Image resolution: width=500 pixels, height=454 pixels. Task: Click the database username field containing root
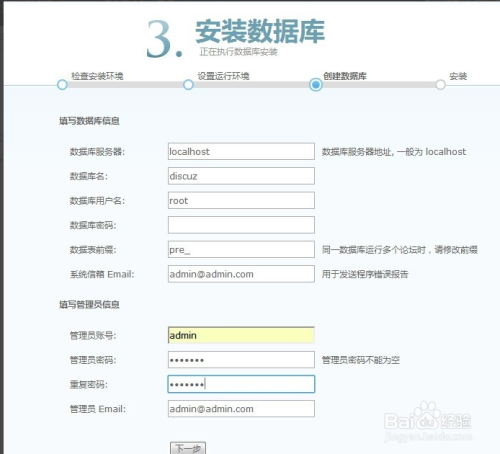tap(241, 200)
